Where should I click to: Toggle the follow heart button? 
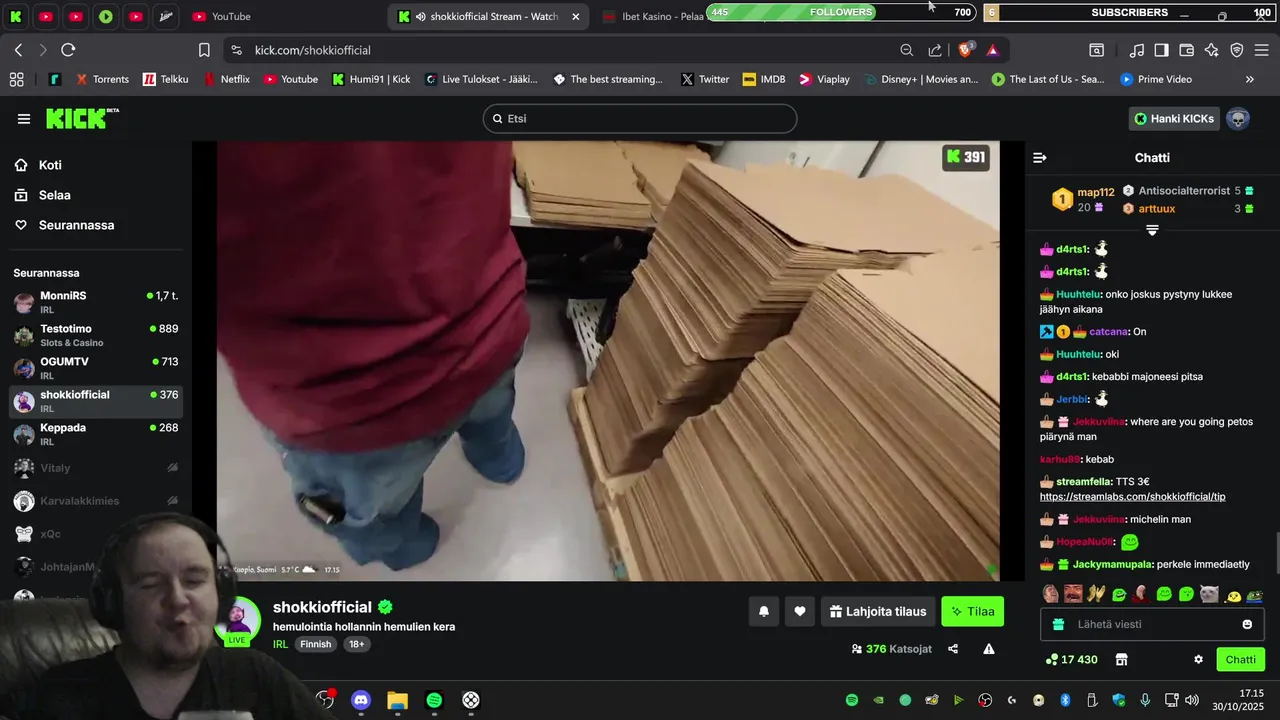click(800, 611)
